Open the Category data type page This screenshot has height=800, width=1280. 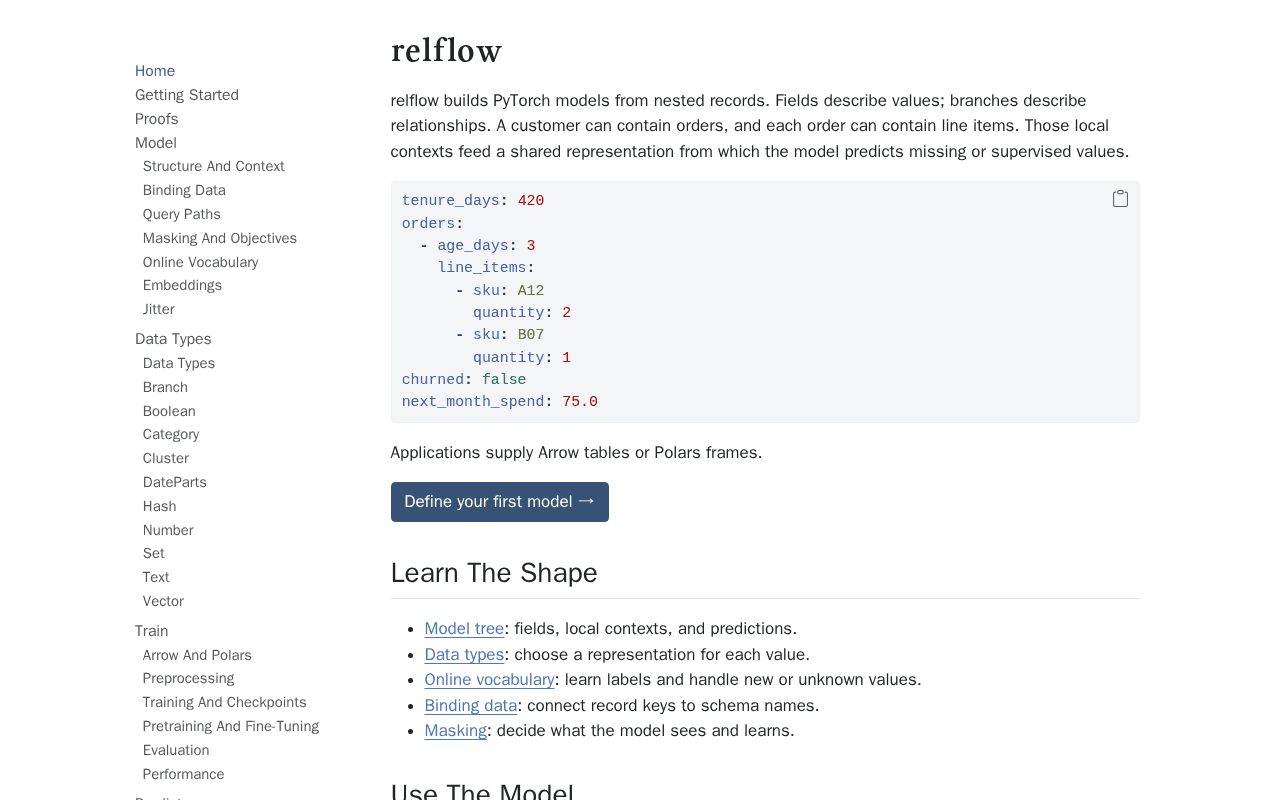coord(171,434)
